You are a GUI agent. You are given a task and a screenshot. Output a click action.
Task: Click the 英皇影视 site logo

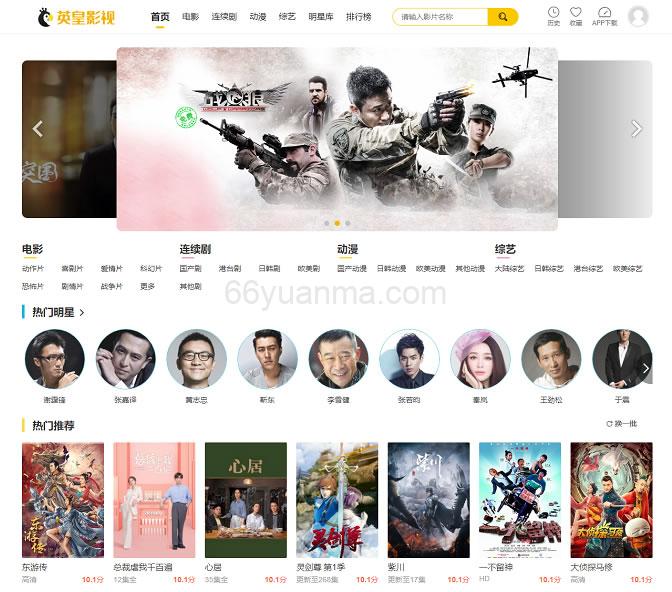76,17
